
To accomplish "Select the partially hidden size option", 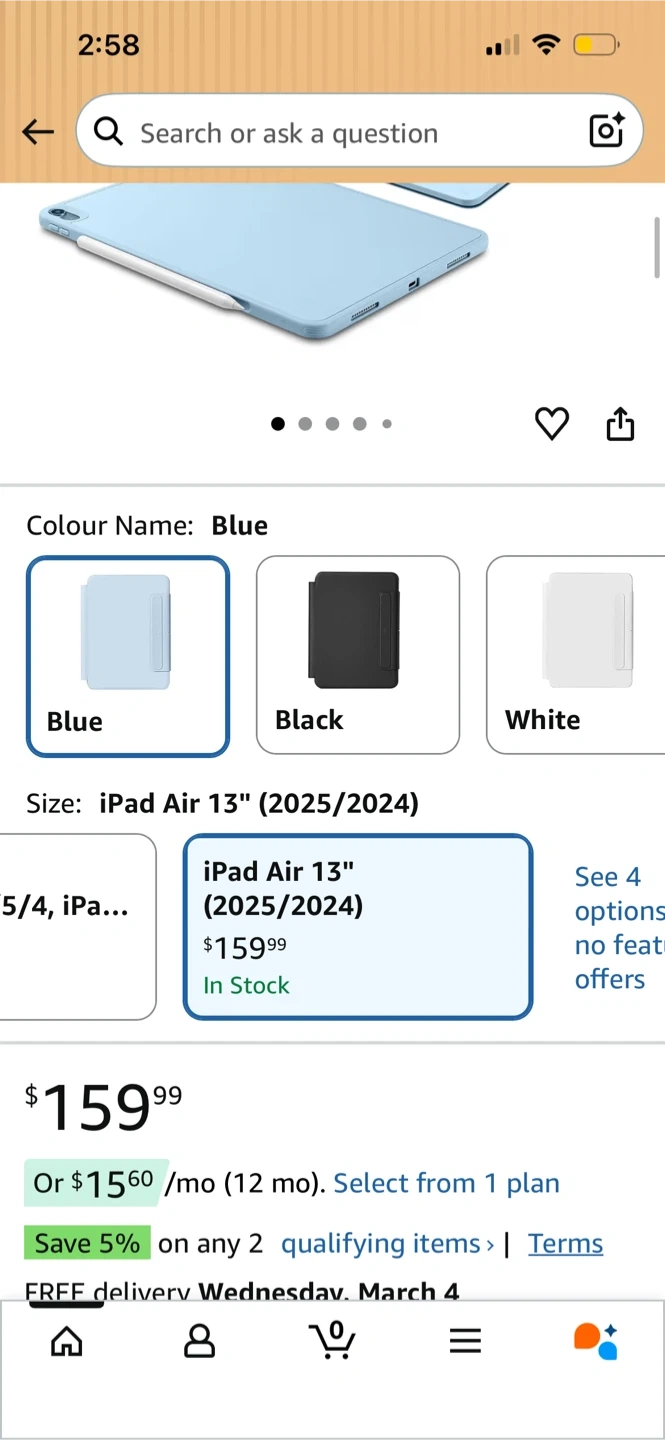I will pyautogui.click(x=76, y=926).
